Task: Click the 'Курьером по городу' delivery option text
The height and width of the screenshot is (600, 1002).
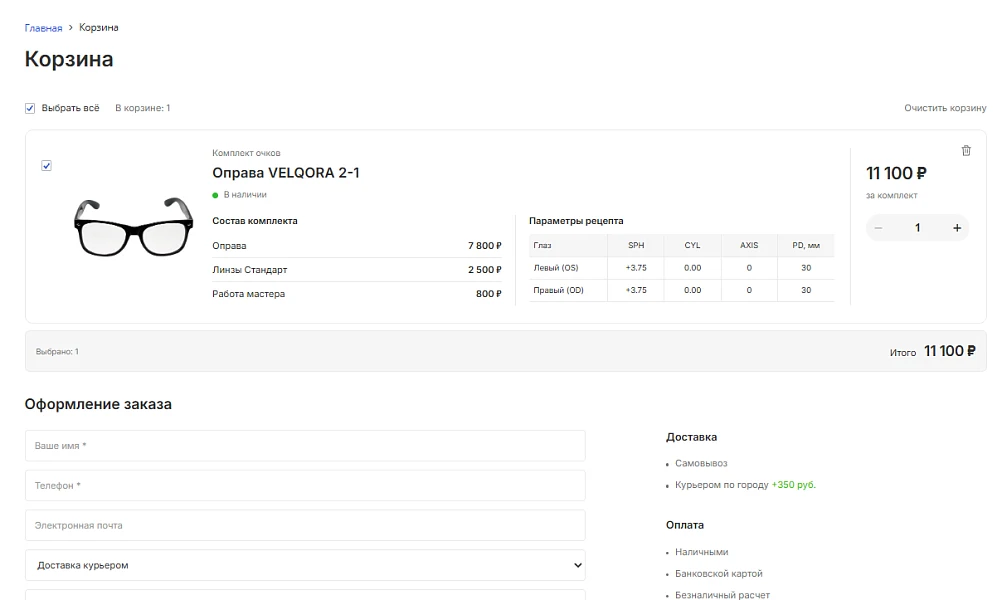Action: click(x=721, y=485)
